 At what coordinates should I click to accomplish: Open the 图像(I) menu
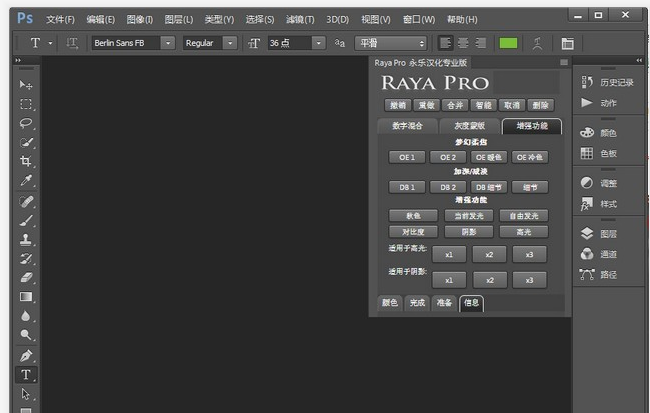[x=140, y=19]
